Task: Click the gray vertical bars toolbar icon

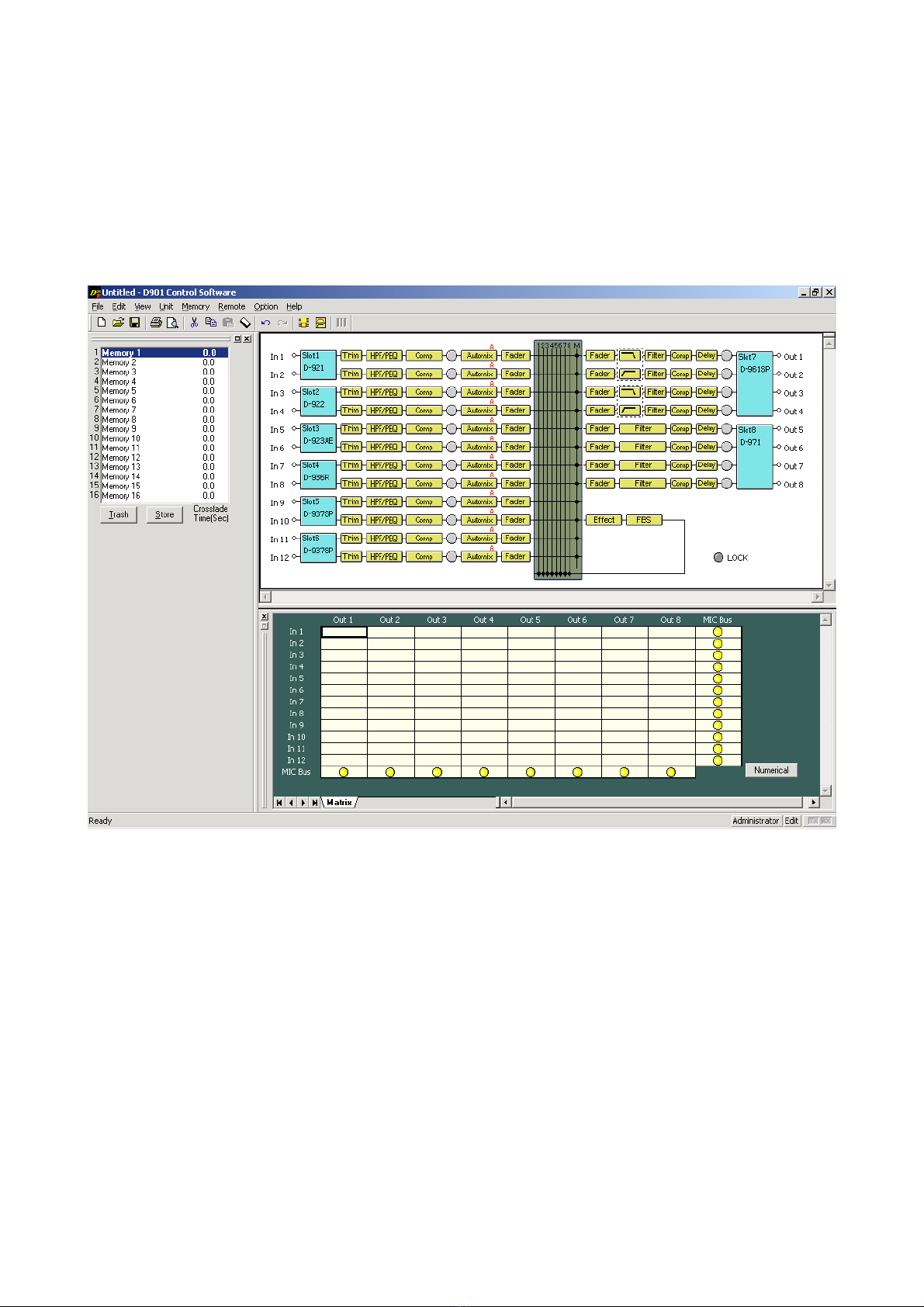Action: (x=341, y=323)
